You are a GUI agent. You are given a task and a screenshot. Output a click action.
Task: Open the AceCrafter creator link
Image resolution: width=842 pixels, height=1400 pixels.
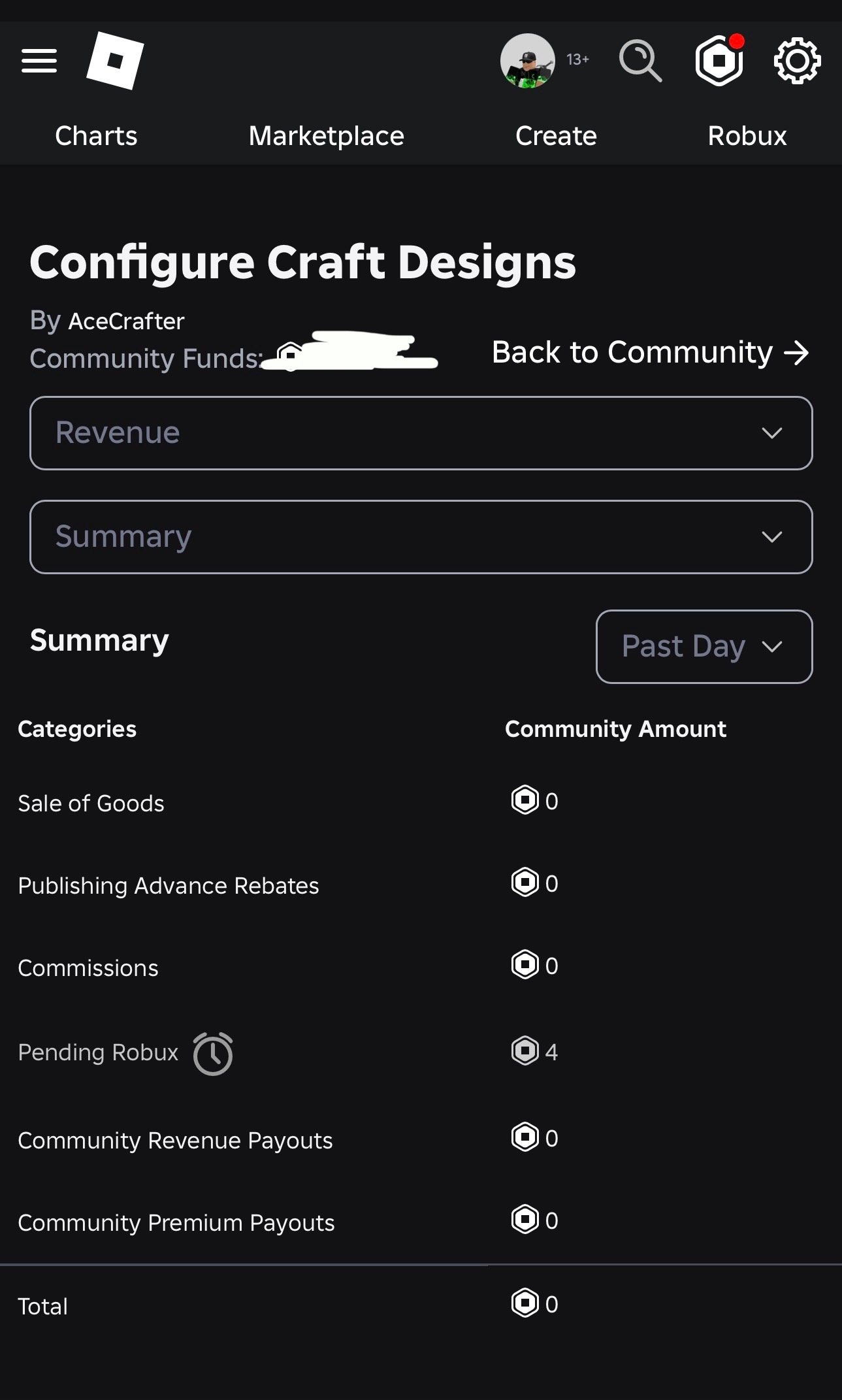[127, 321]
